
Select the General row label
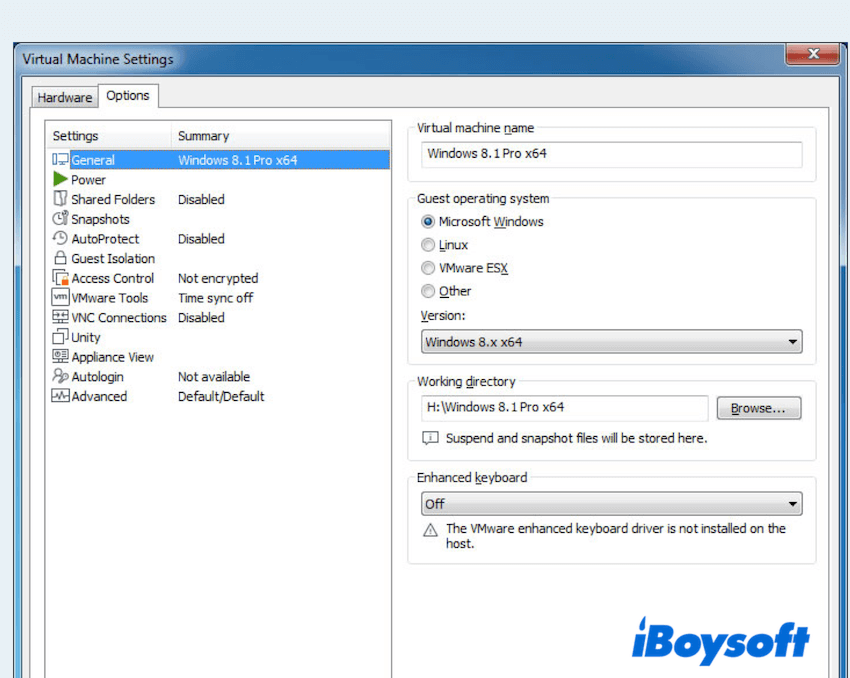coord(93,160)
